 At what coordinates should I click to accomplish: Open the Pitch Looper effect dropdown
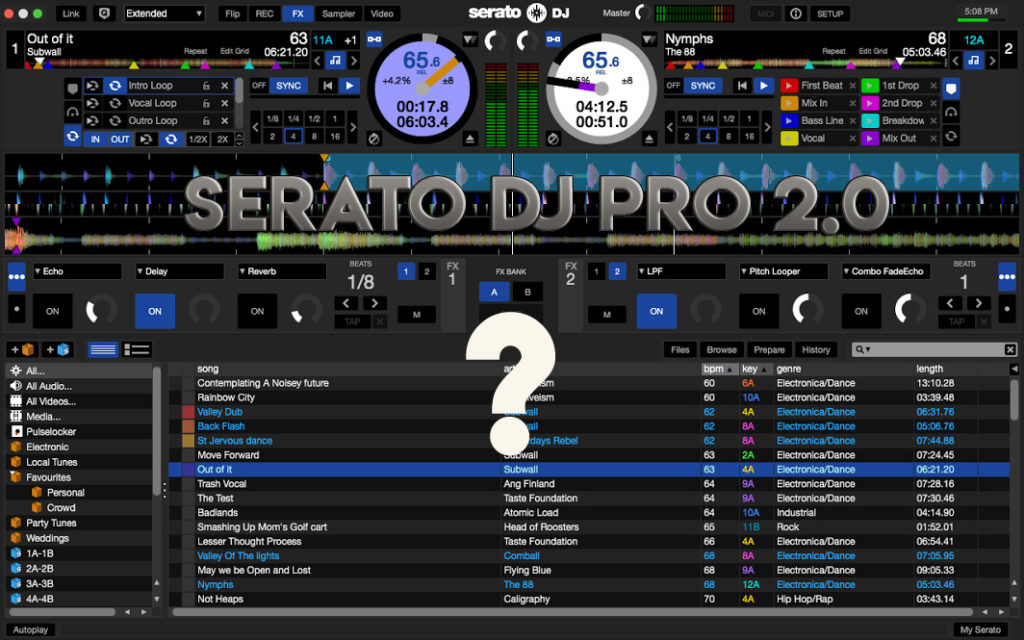(783, 271)
